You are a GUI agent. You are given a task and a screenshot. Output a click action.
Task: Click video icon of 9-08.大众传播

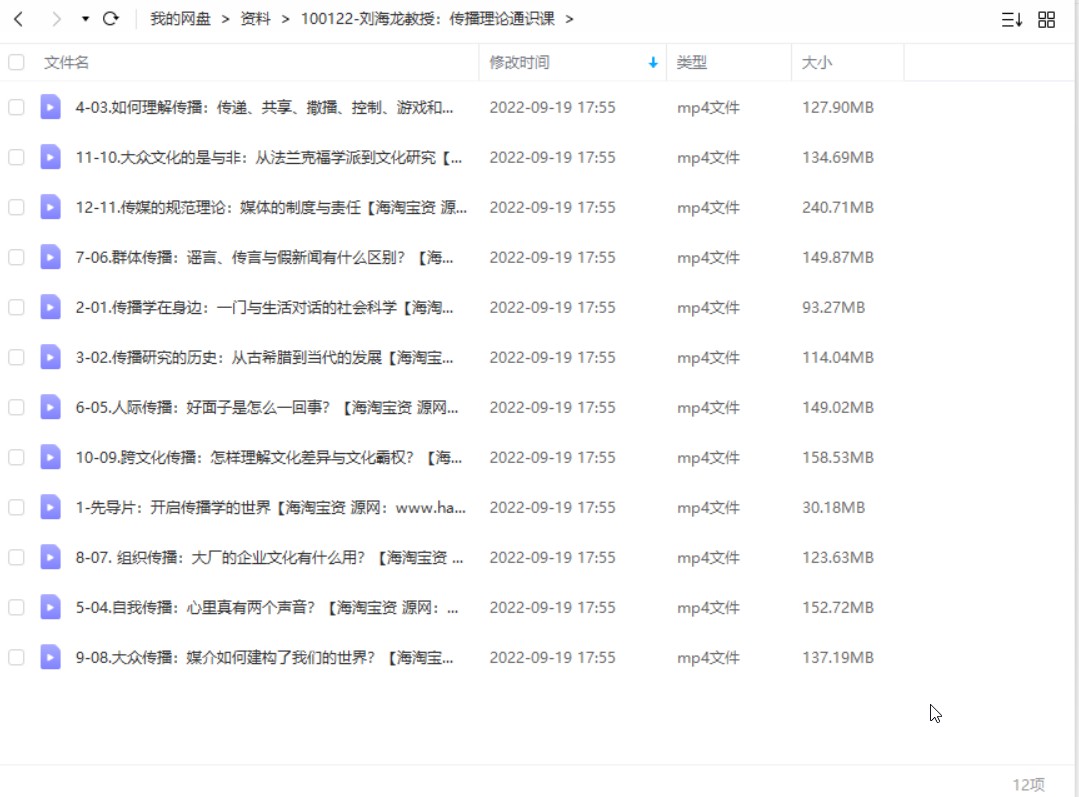50,657
